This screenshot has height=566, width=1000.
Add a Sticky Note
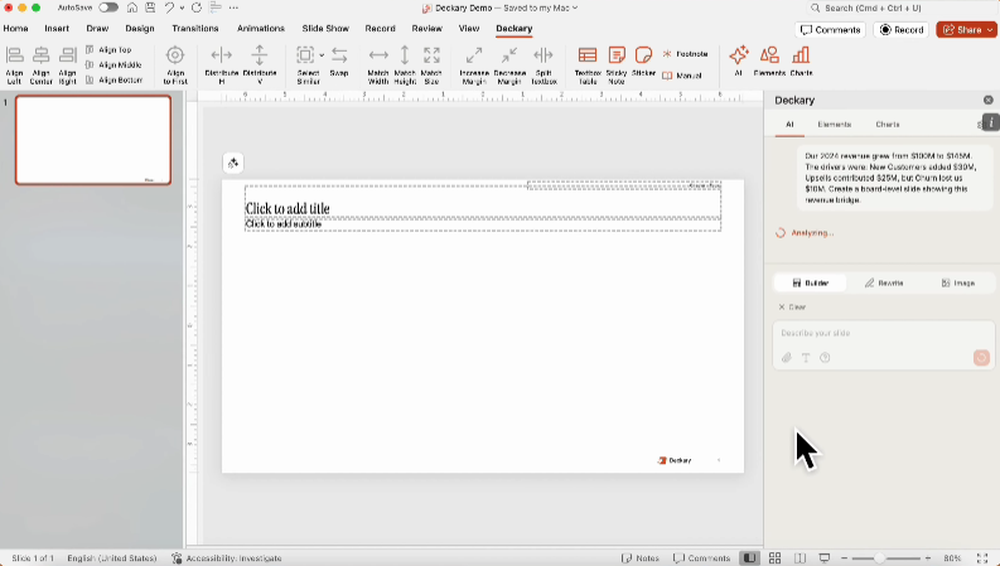(x=617, y=64)
